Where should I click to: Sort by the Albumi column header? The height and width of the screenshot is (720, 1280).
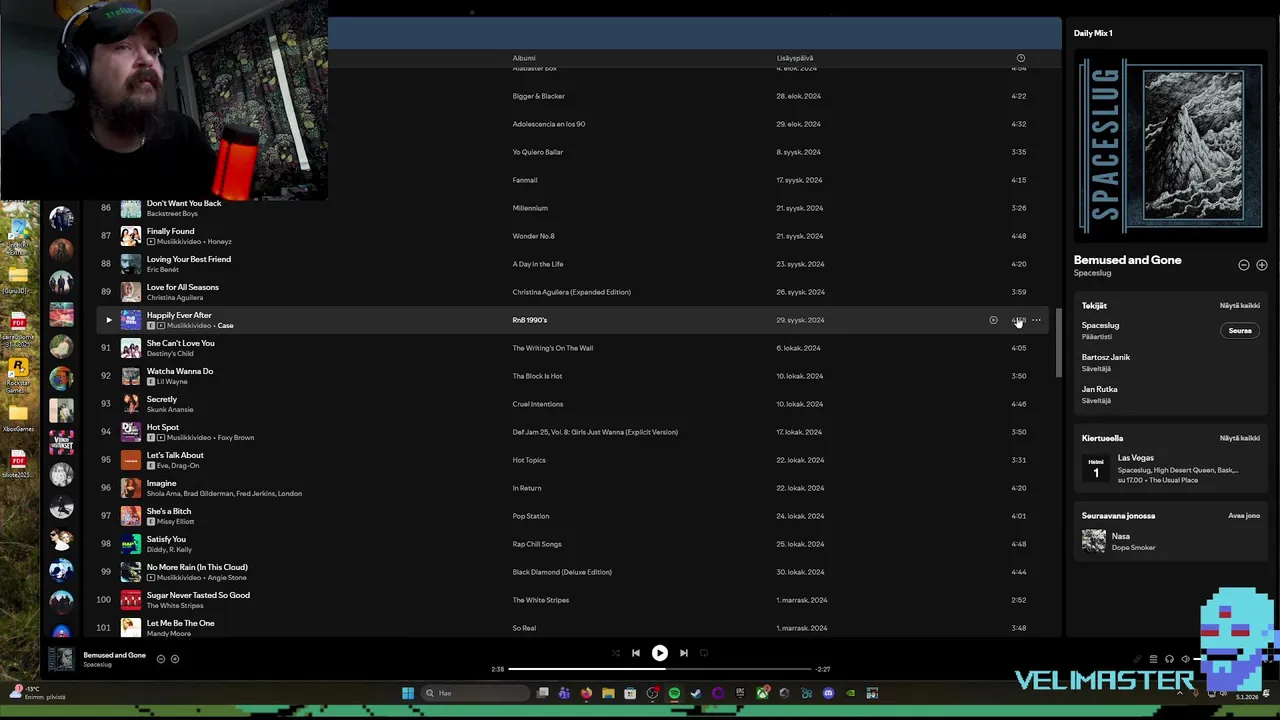524,58
